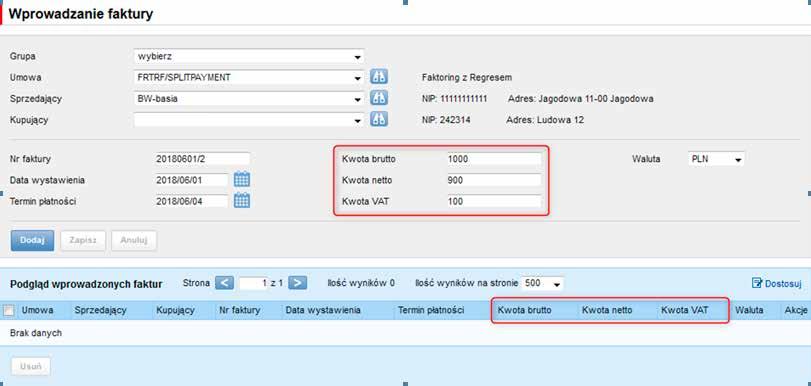Click the Akcje column header
The width and height of the screenshot is (811, 386).
click(795, 310)
